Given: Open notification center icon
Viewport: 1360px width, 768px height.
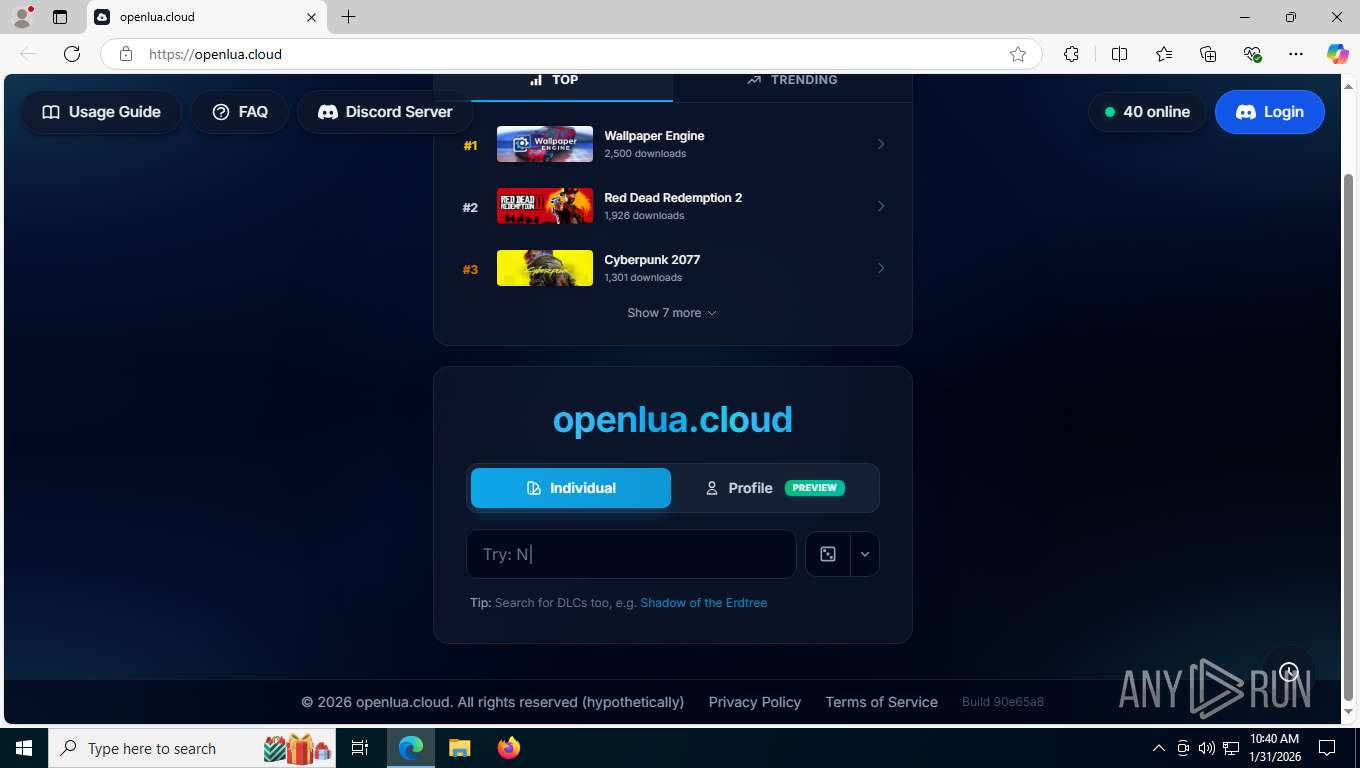Looking at the screenshot, I should click(x=1327, y=748).
